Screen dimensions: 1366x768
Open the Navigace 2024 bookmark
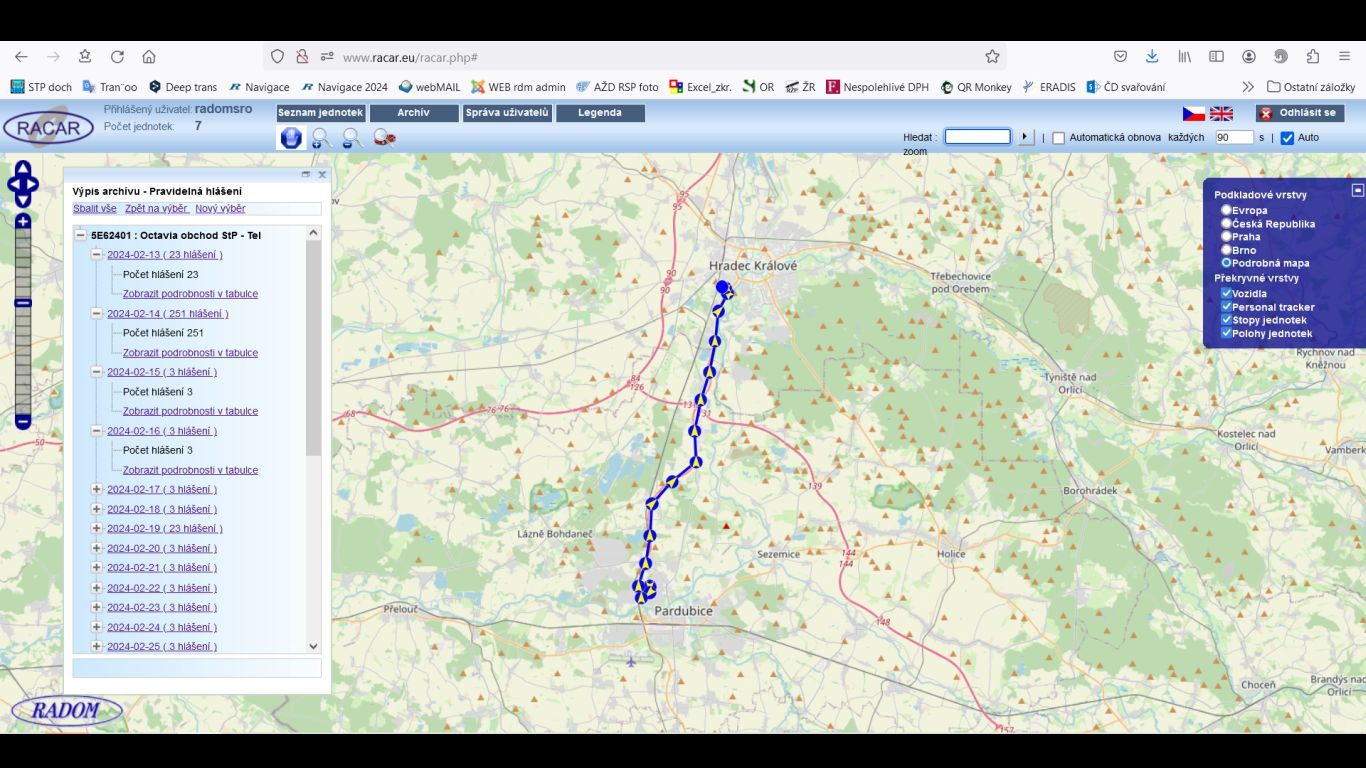pyautogui.click(x=345, y=87)
